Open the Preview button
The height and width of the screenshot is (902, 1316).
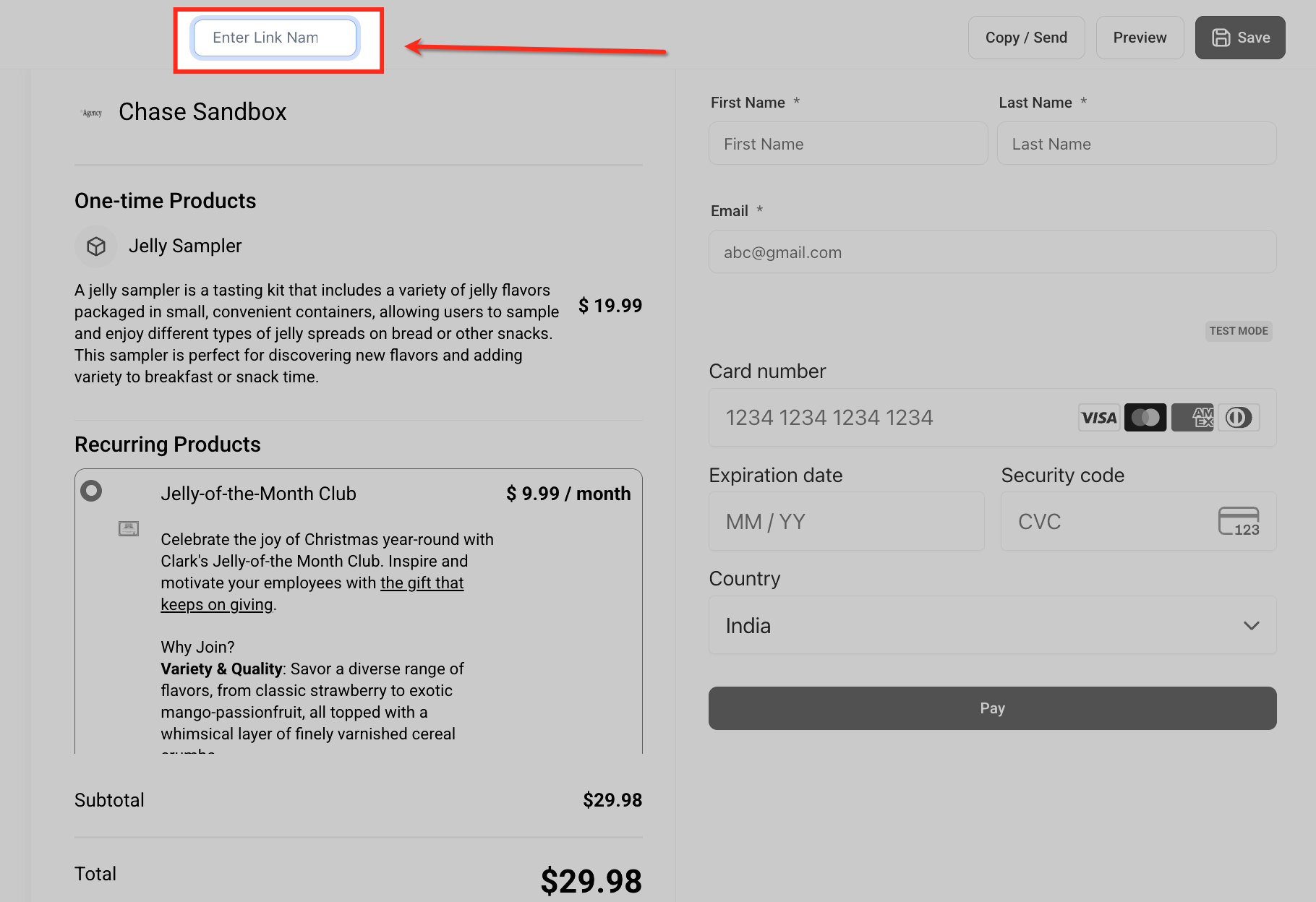[1140, 38]
